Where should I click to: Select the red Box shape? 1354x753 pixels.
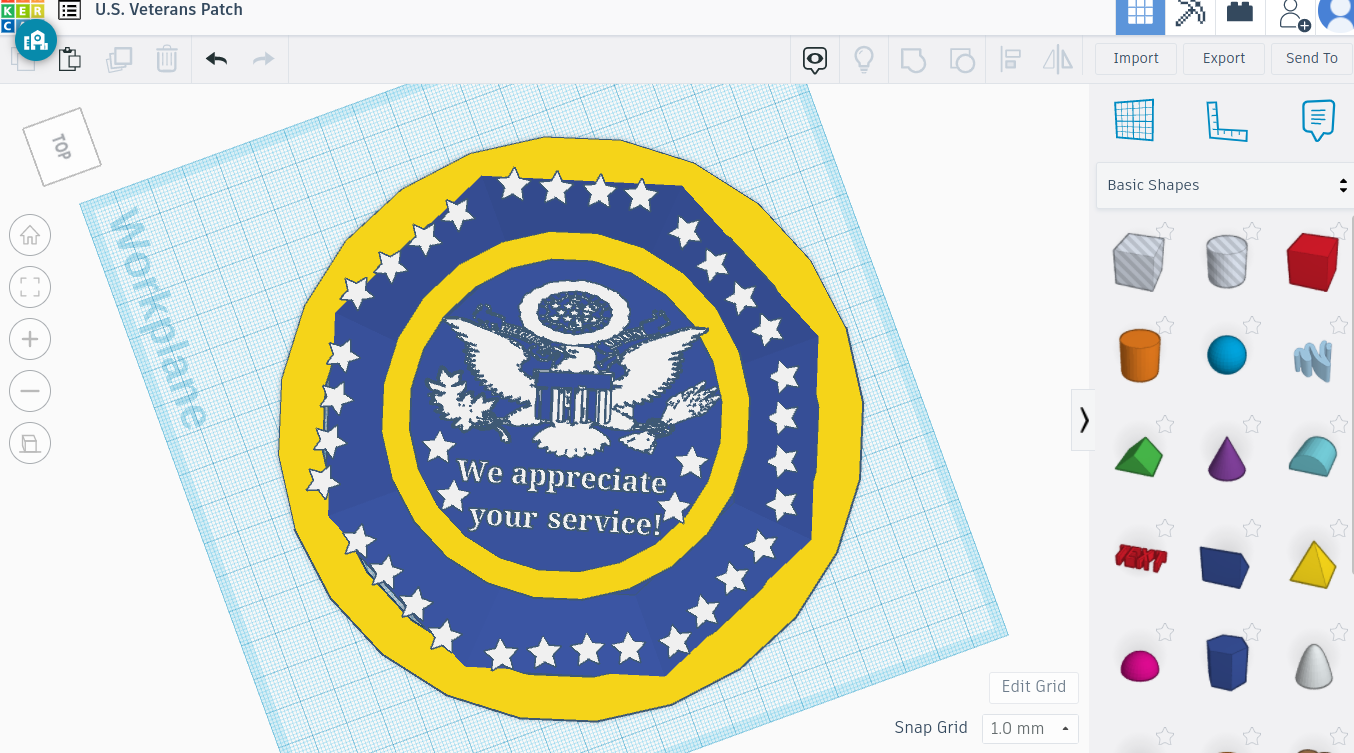pos(1312,262)
